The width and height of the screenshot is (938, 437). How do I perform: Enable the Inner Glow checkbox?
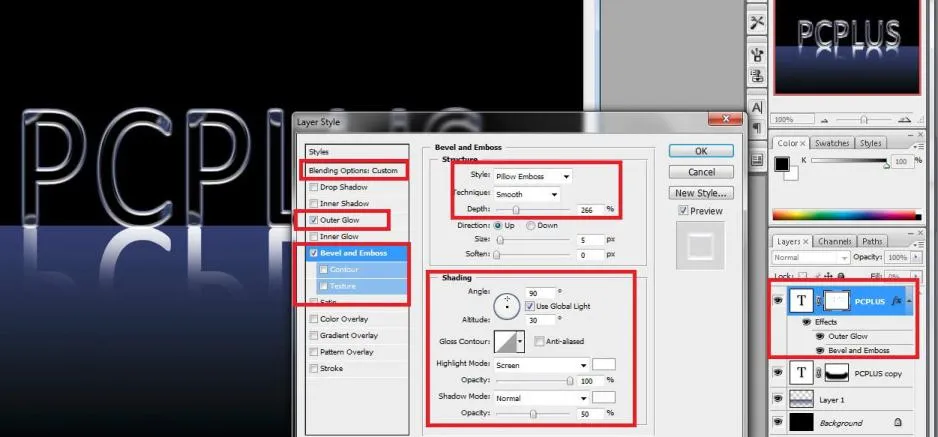(x=313, y=237)
